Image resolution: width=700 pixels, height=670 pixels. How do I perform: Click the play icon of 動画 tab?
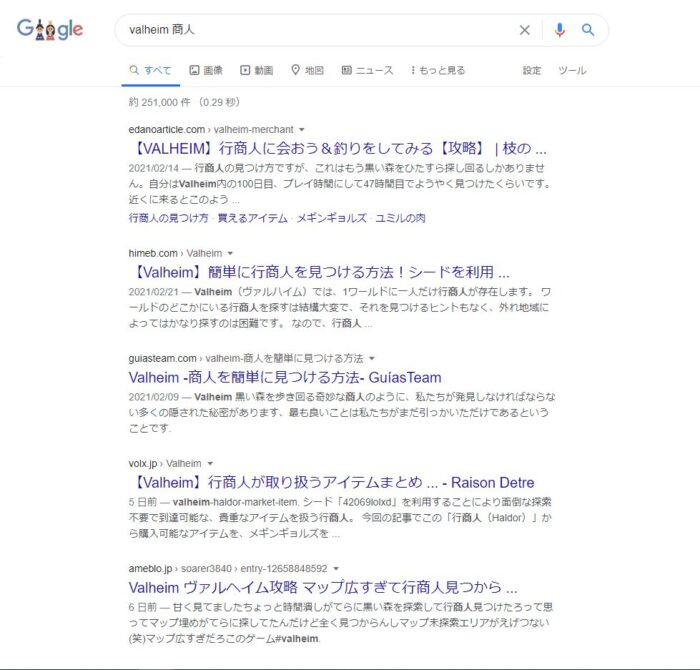(245, 70)
